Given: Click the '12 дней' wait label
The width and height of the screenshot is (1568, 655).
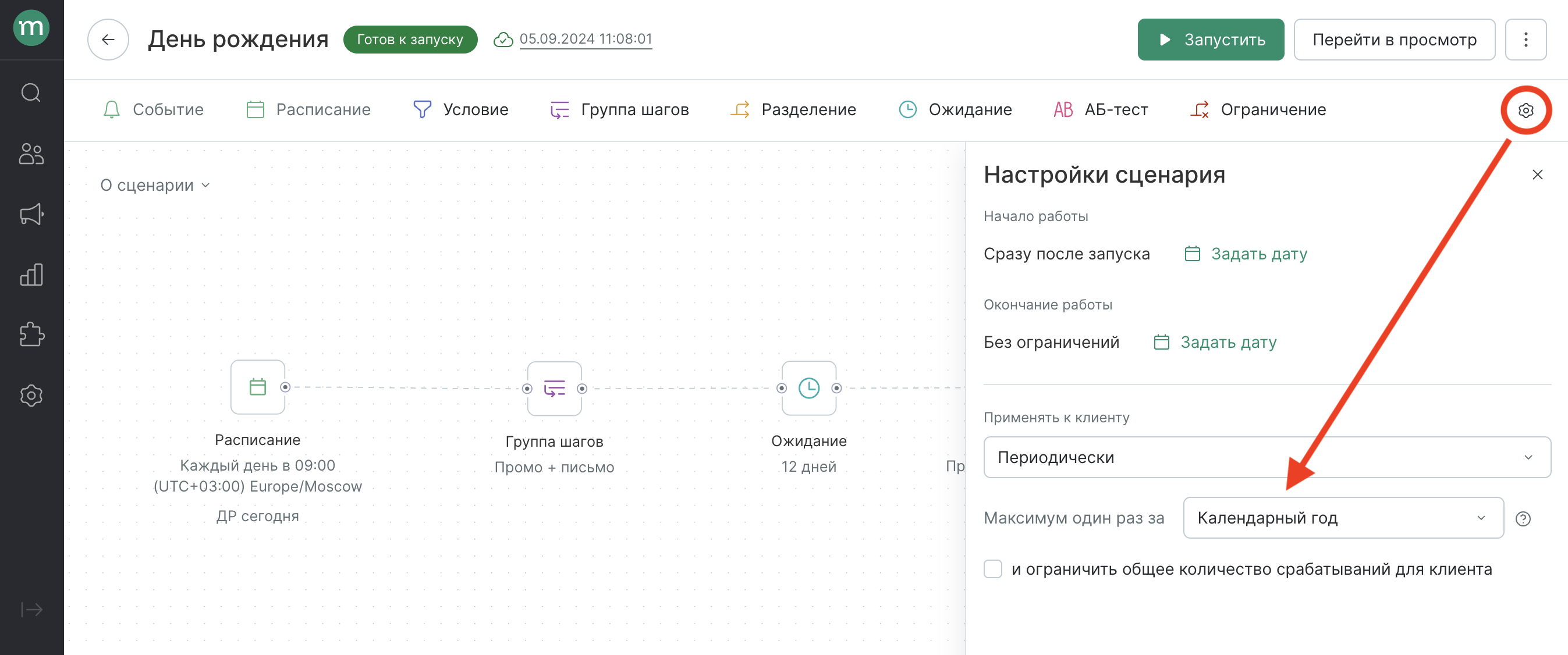Looking at the screenshot, I should (808, 467).
